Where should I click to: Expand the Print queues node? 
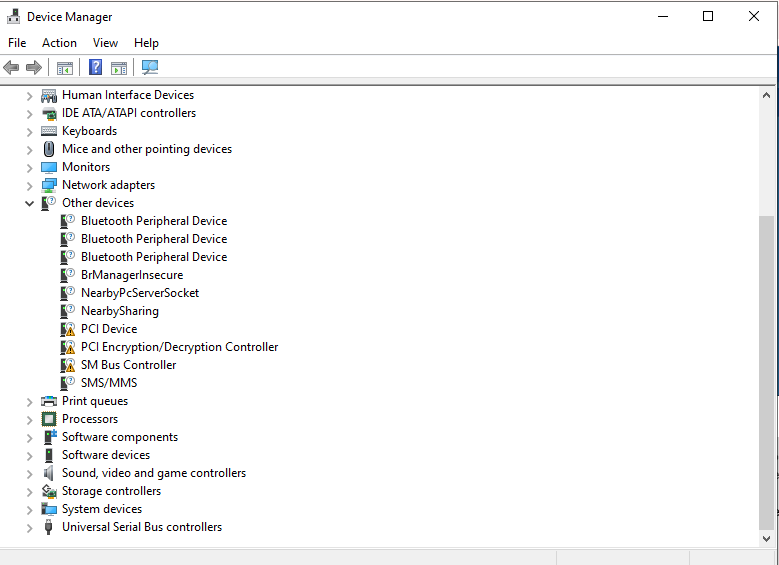pyautogui.click(x=29, y=402)
